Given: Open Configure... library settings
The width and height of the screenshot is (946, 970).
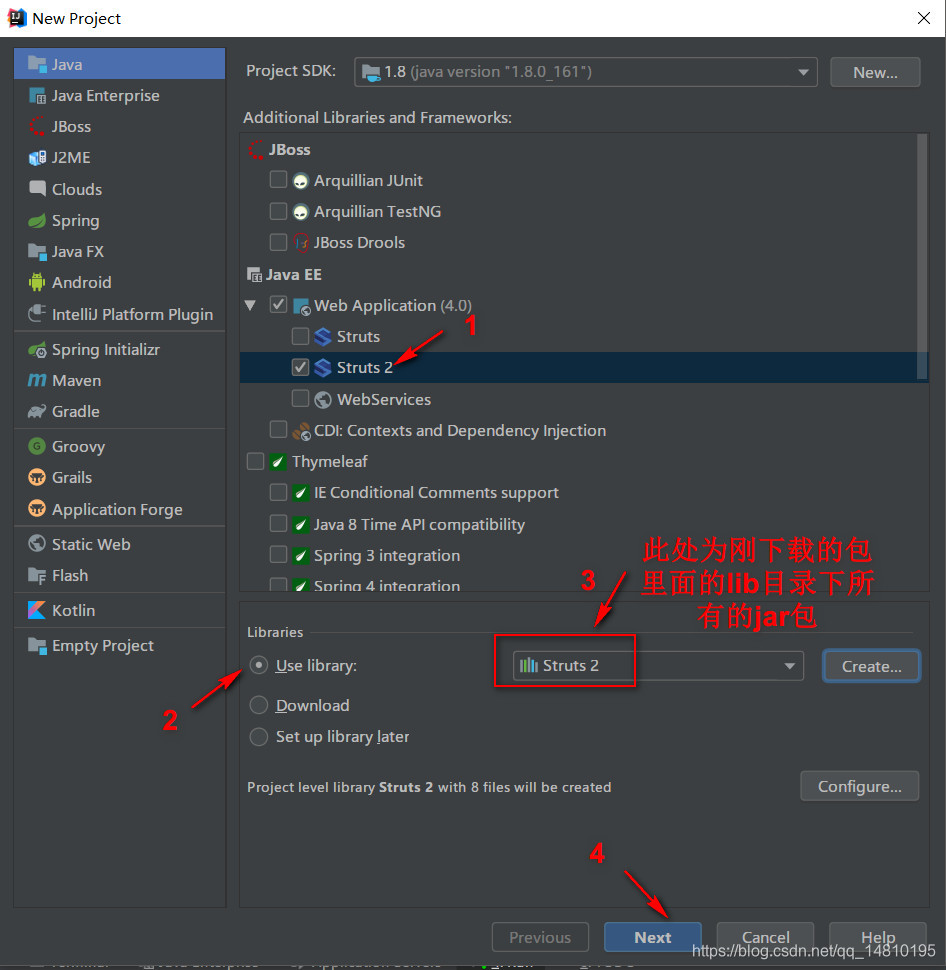Looking at the screenshot, I should 859,786.
